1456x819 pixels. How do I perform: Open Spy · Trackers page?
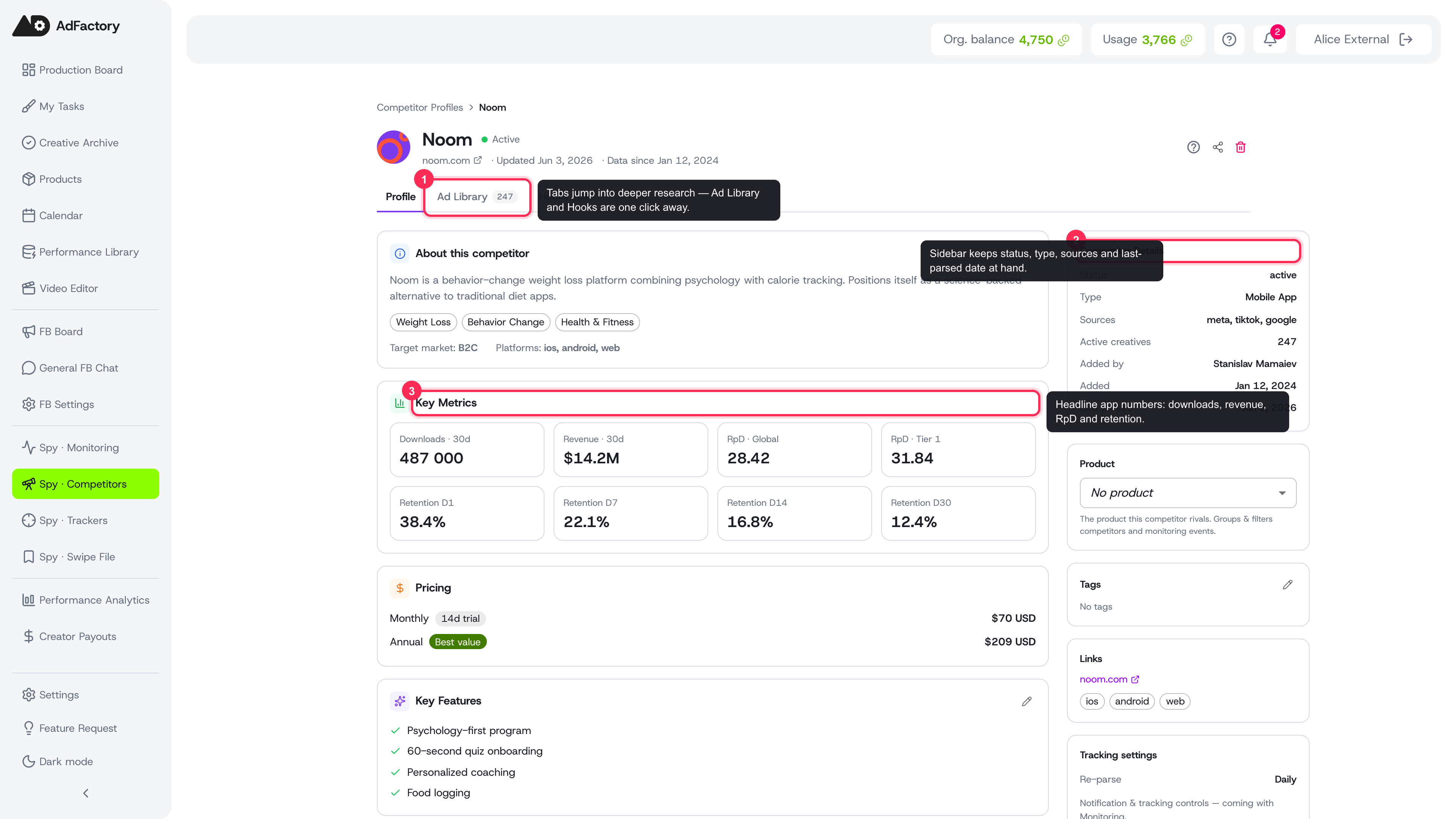(85, 521)
